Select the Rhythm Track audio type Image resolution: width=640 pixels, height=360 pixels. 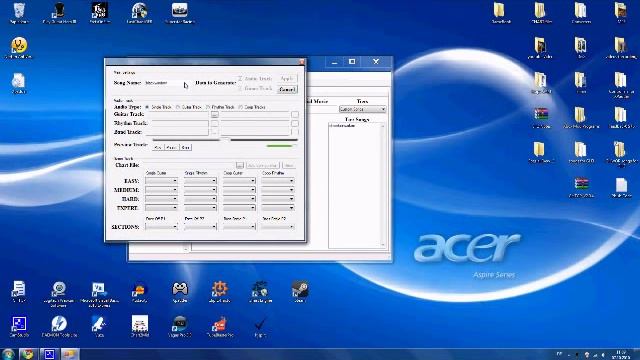(x=220, y=107)
